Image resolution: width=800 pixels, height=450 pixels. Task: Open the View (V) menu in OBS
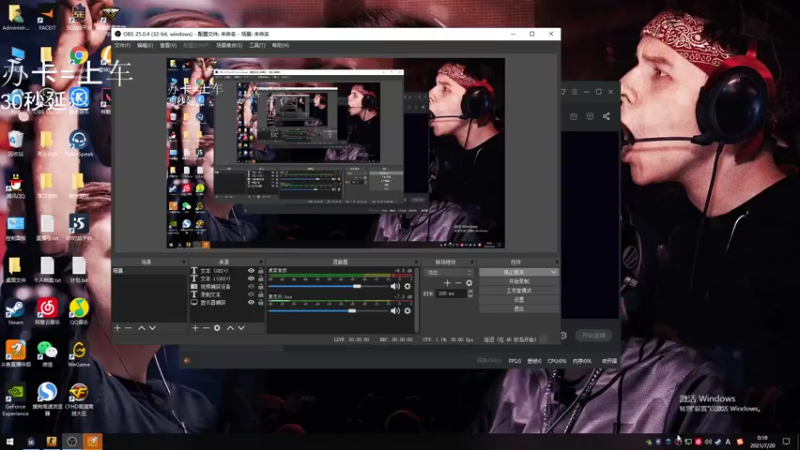click(x=168, y=45)
